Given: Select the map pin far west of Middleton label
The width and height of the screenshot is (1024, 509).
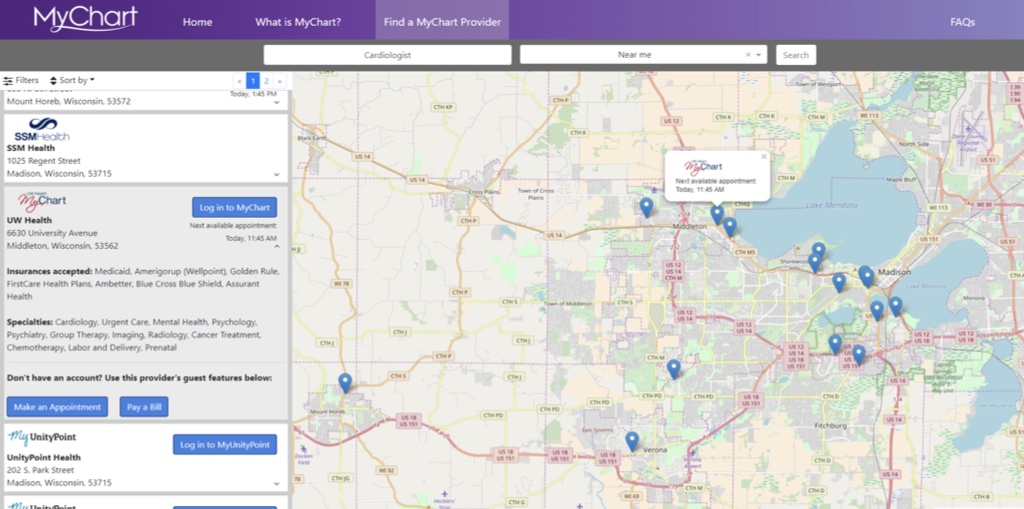Looking at the screenshot, I should [x=646, y=207].
